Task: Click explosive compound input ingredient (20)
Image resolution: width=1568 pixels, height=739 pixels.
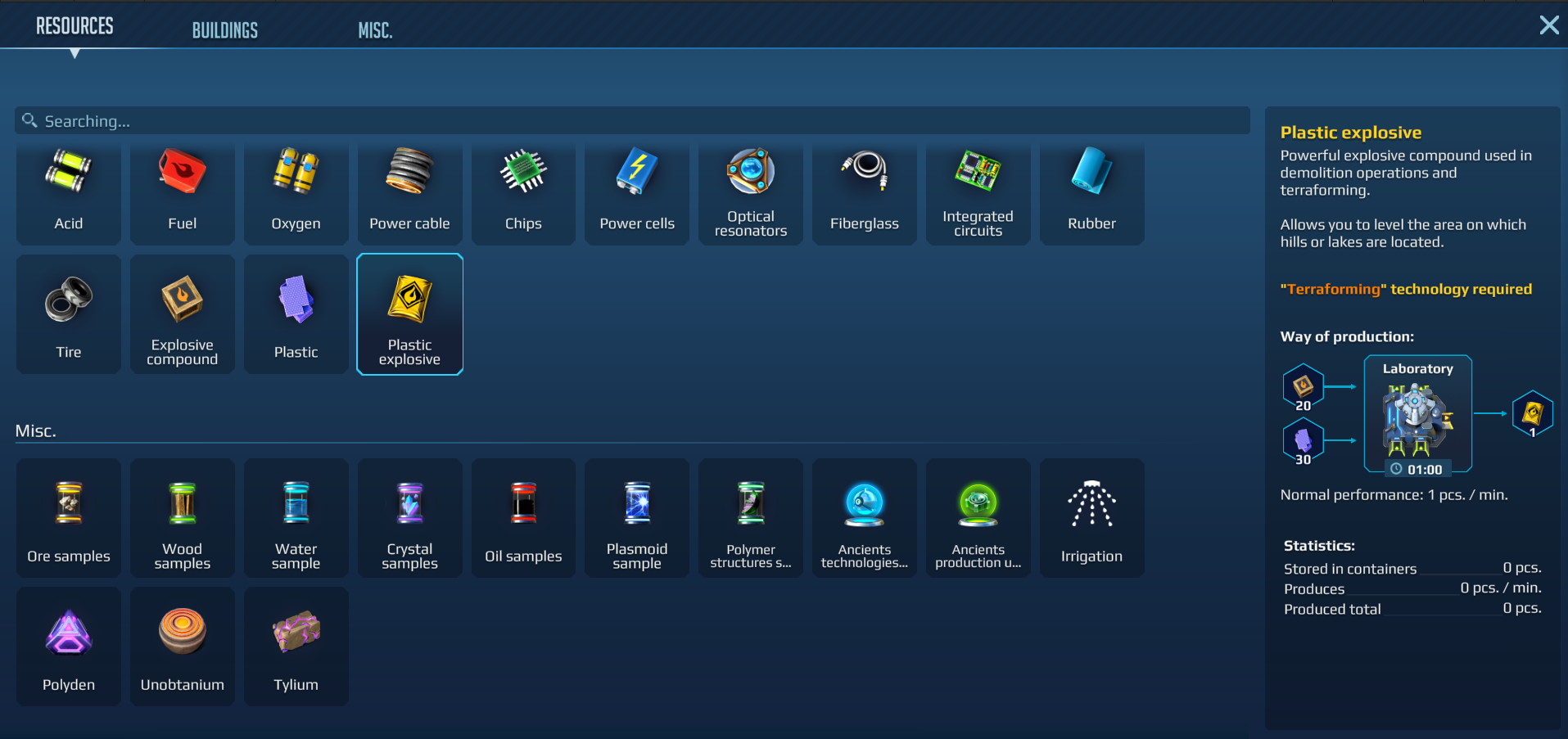Action: click(x=1303, y=386)
